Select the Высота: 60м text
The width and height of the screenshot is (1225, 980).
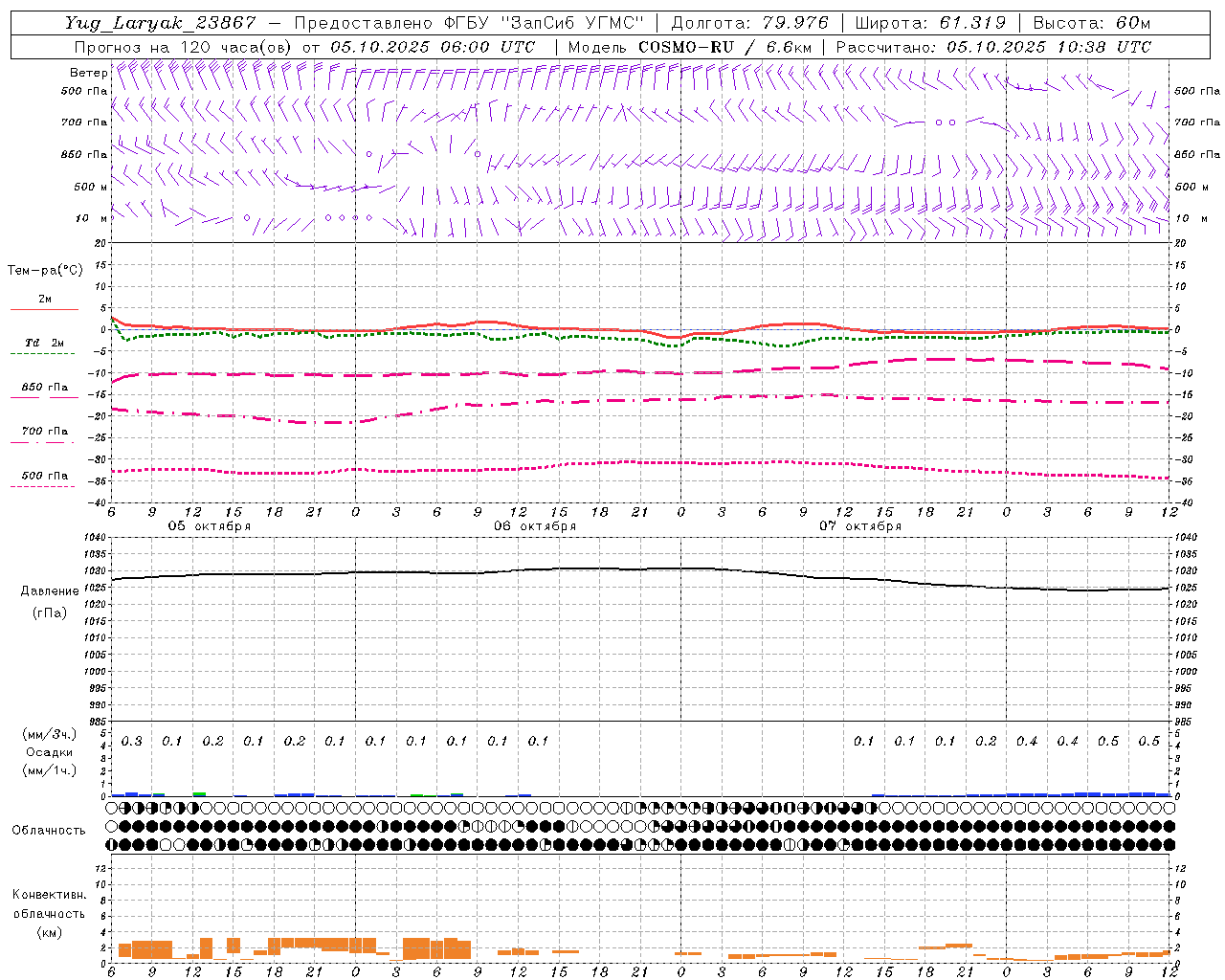1092,23
